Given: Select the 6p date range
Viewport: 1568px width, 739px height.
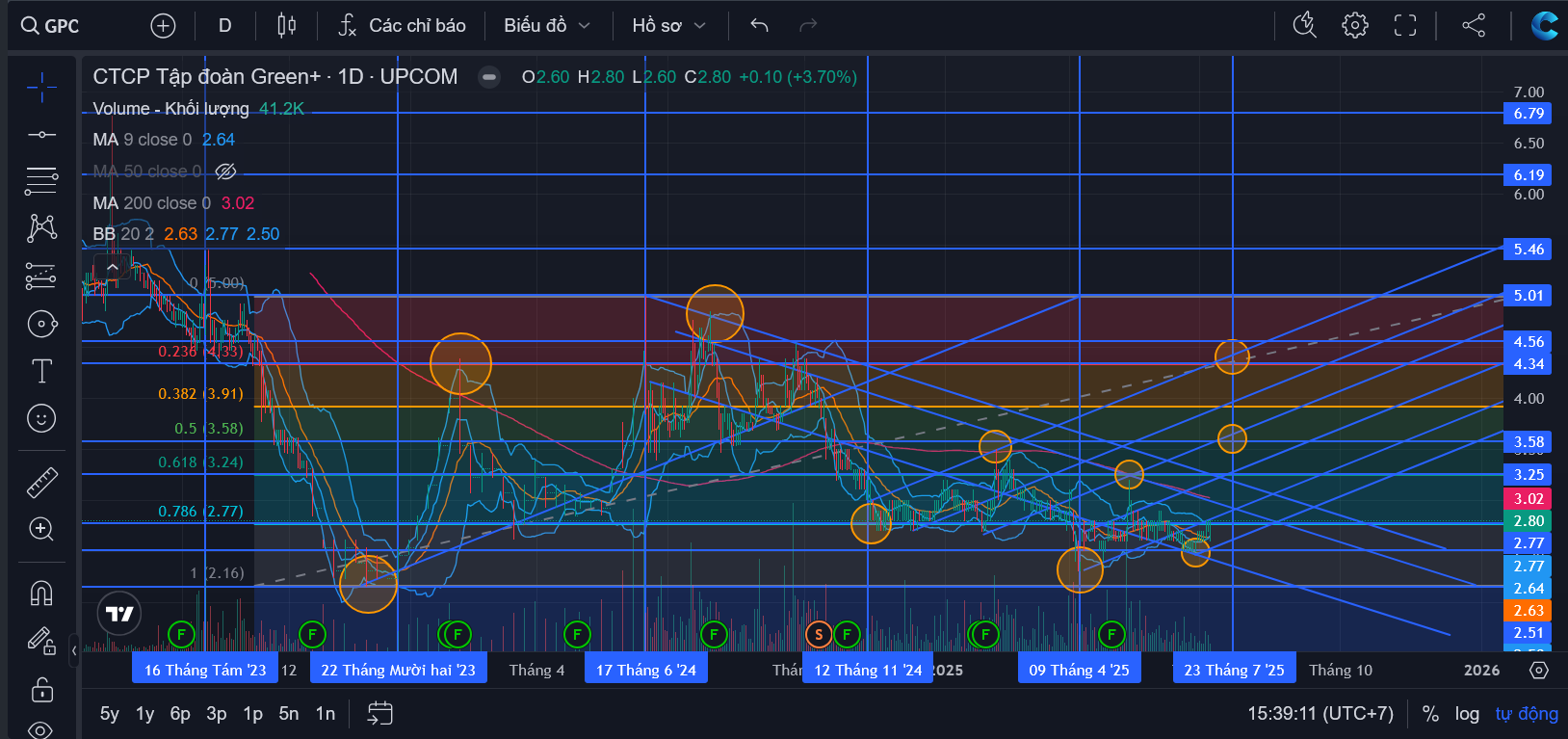Looking at the screenshot, I should click(180, 714).
